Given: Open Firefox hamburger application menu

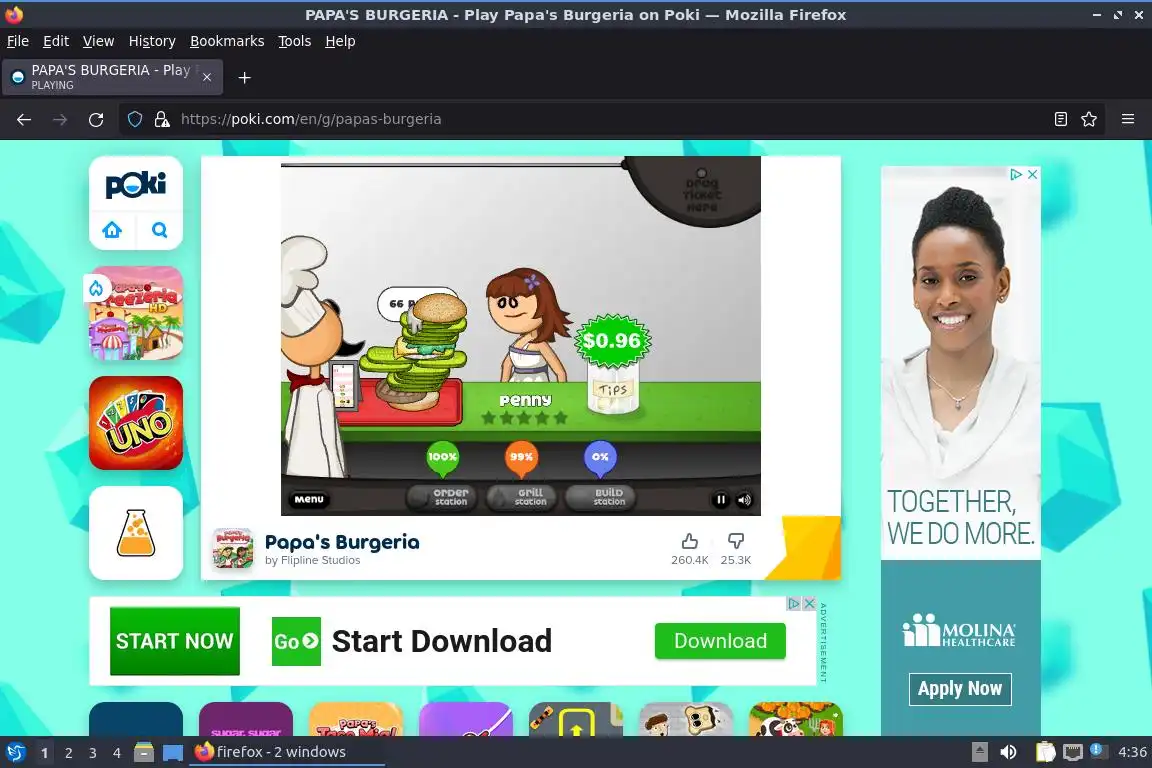Looking at the screenshot, I should [x=1128, y=119].
